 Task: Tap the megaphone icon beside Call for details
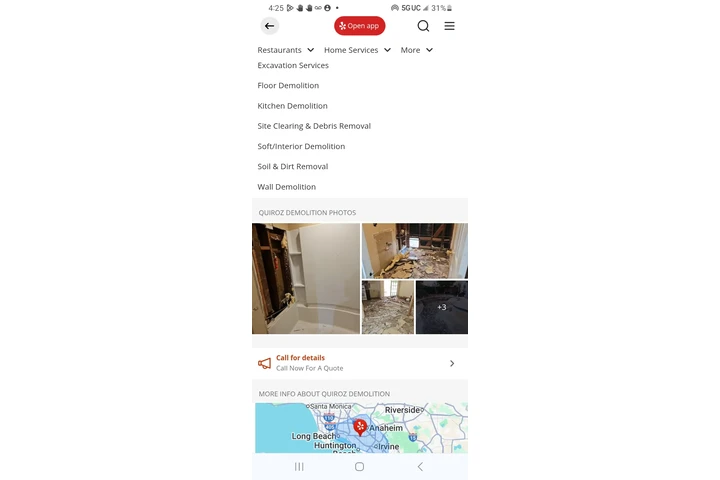(264, 363)
